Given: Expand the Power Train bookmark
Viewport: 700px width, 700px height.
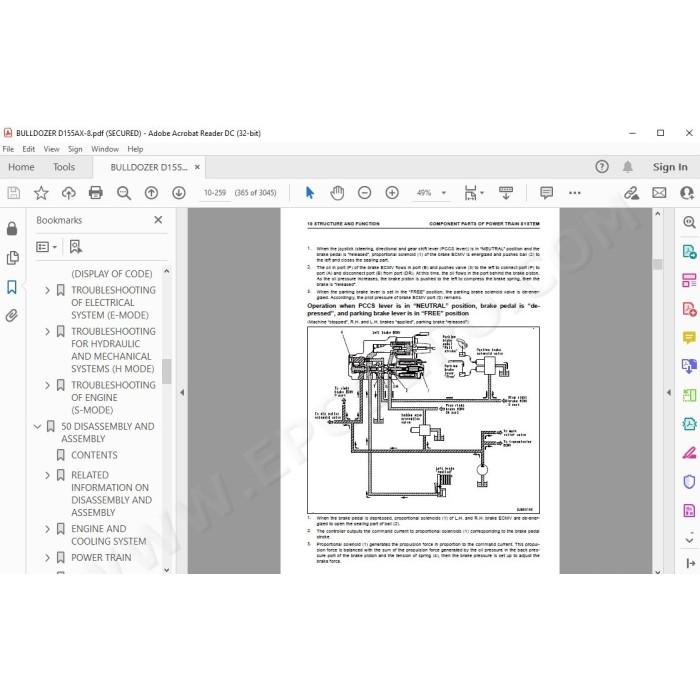Looking at the screenshot, I should tap(47, 558).
